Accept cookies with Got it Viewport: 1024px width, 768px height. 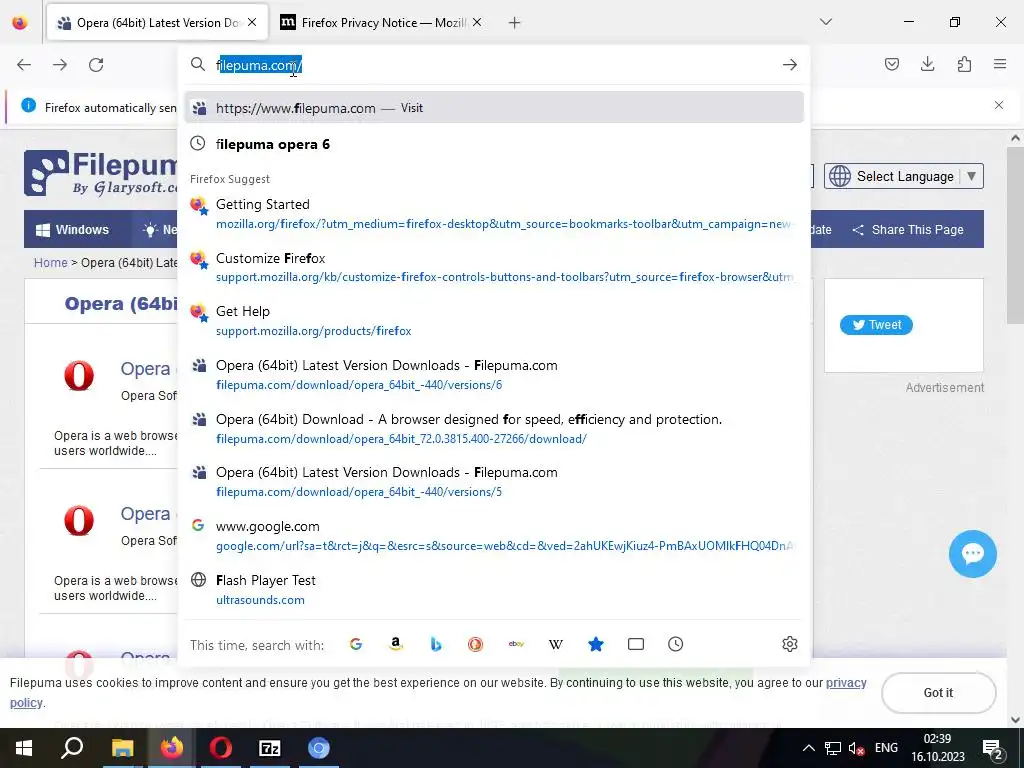point(938,693)
